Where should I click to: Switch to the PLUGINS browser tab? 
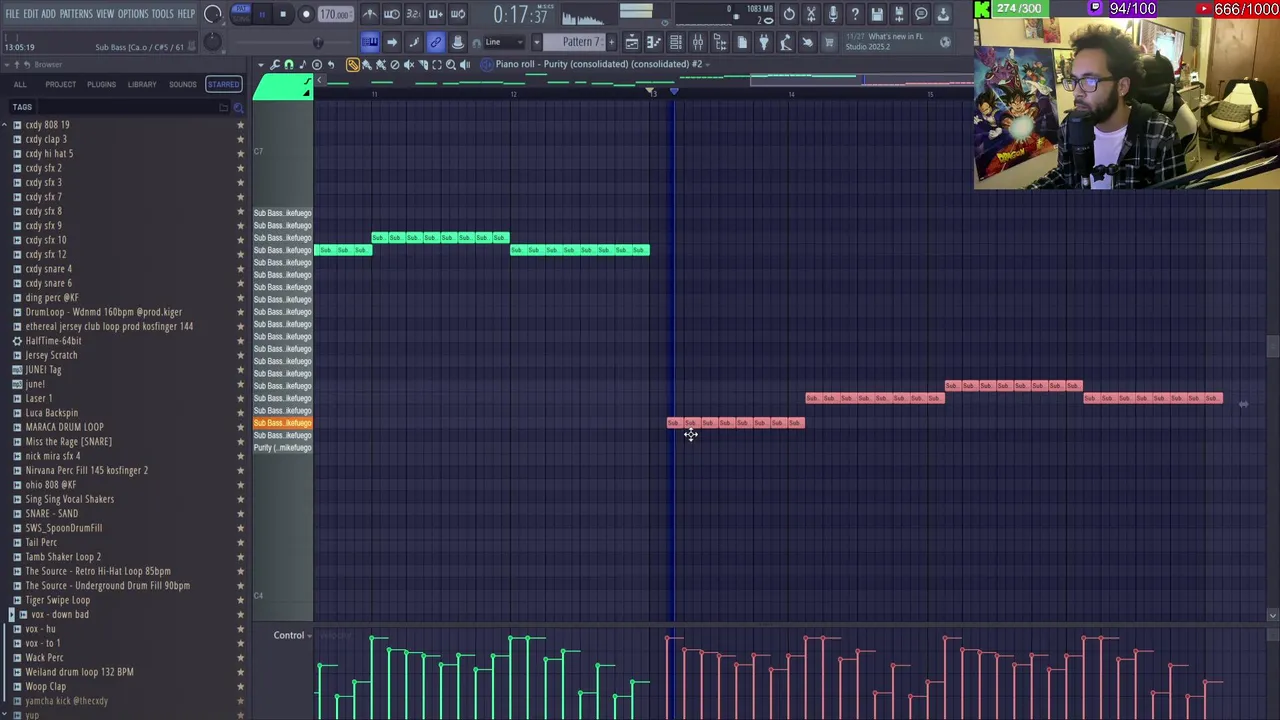pos(101,84)
